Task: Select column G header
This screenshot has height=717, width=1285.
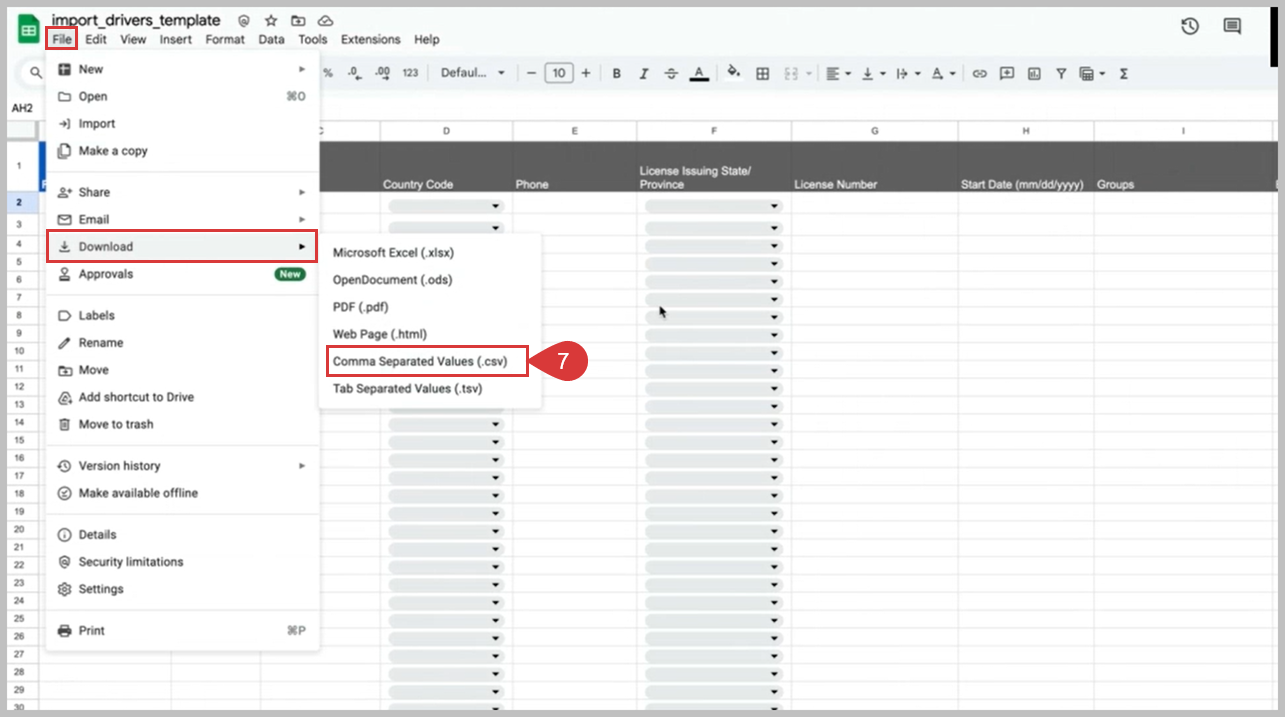Action: click(874, 130)
